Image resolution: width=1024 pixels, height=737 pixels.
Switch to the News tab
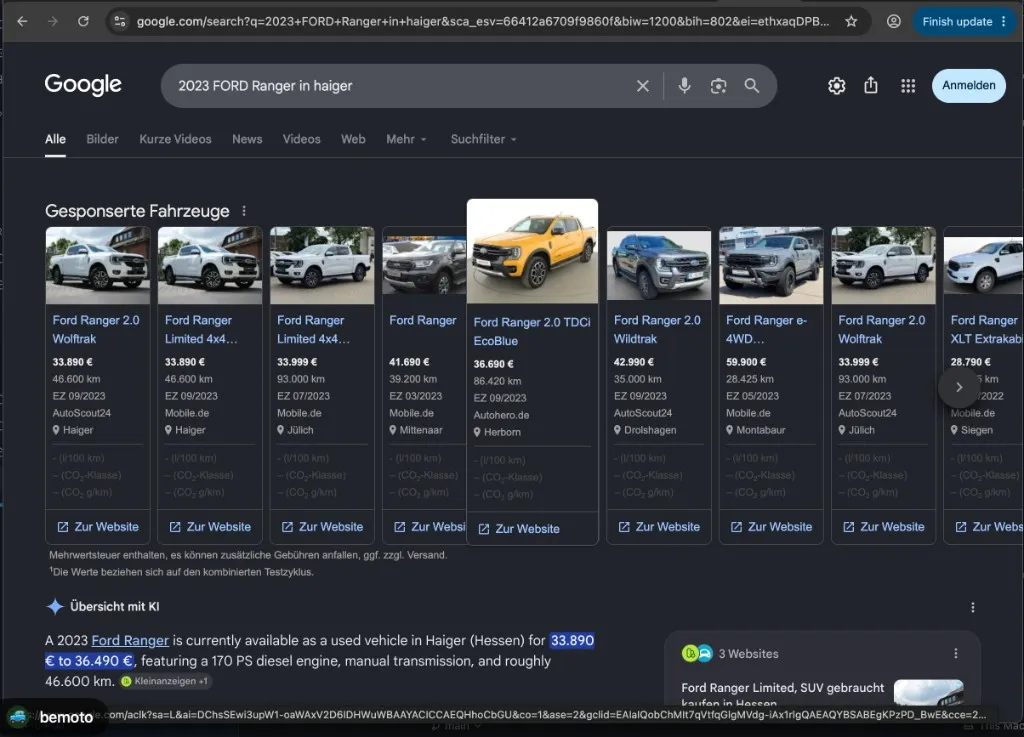coord(247,139)
